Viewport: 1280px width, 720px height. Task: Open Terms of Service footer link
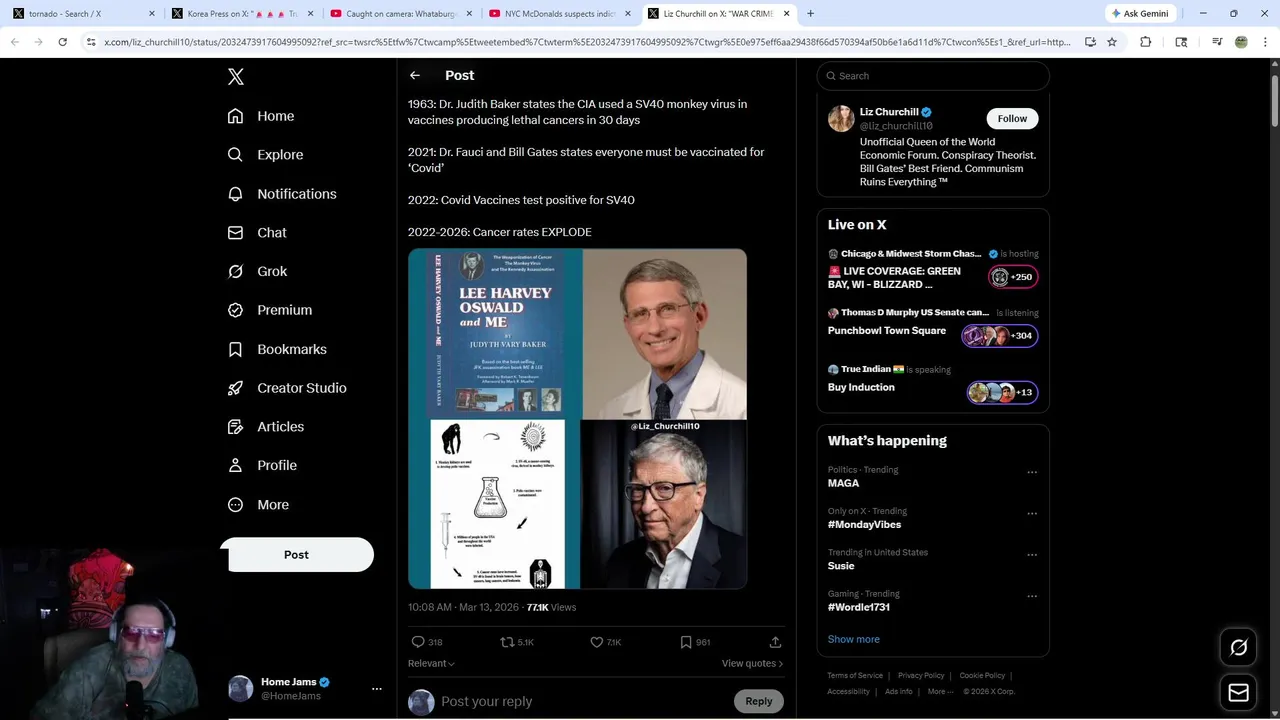click(855, 675)
